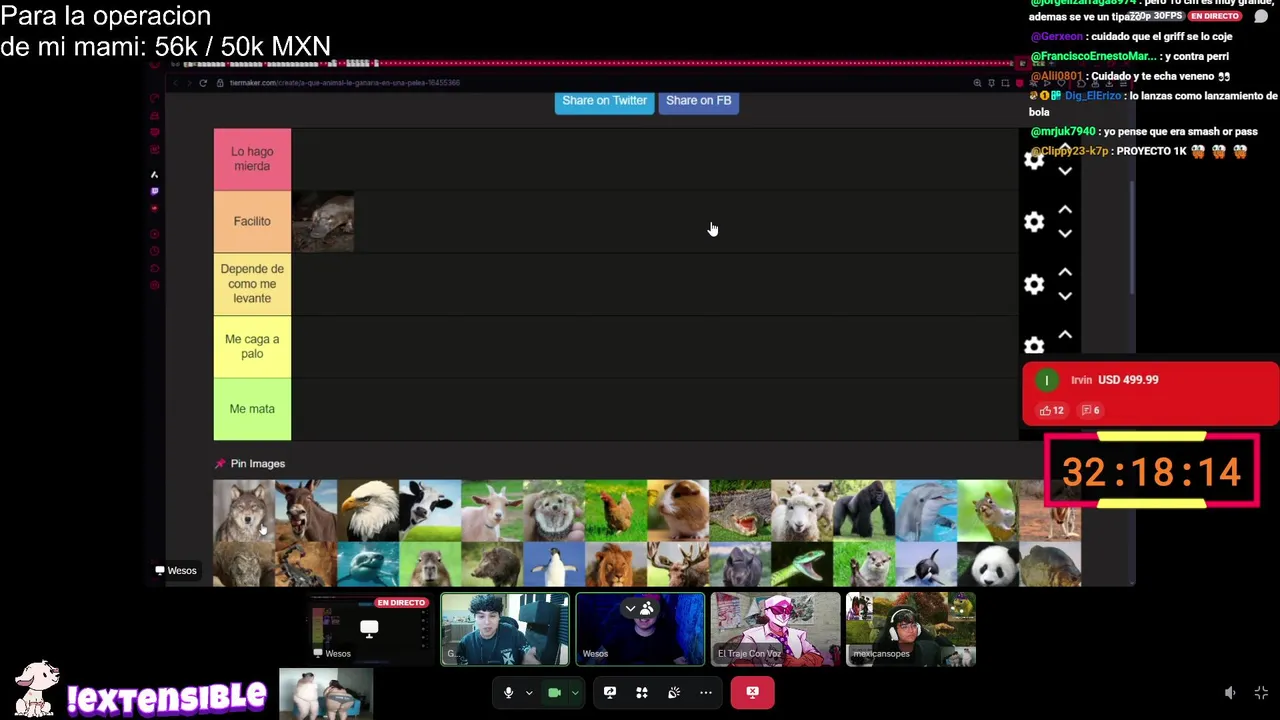
Task: Open mexicansopes video tile
Action: point(910,629)
